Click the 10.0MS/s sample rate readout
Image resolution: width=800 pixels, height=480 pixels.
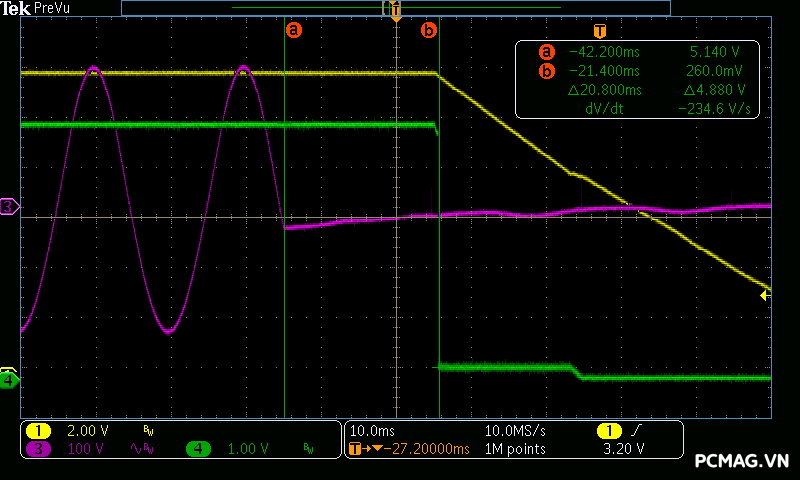point(515,431)
